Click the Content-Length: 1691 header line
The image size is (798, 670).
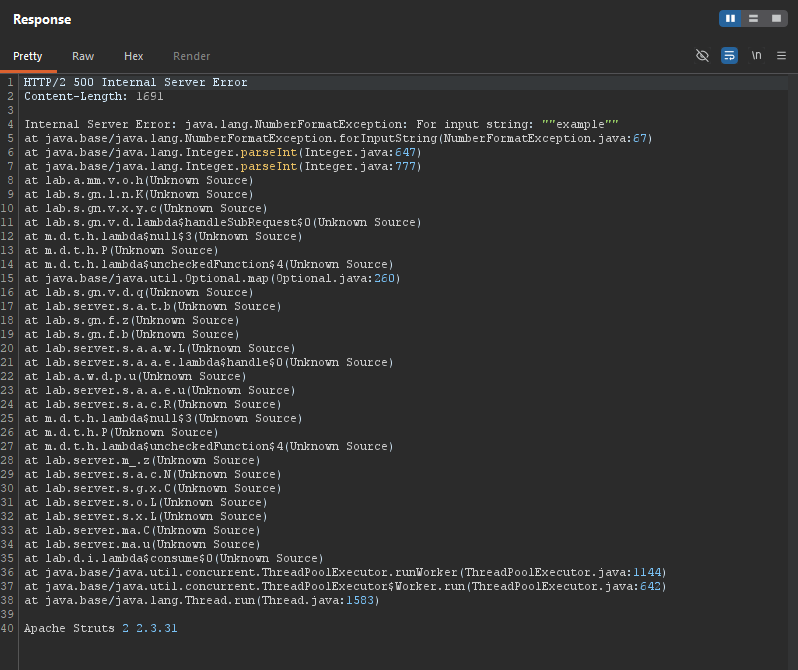click(94, 96)
